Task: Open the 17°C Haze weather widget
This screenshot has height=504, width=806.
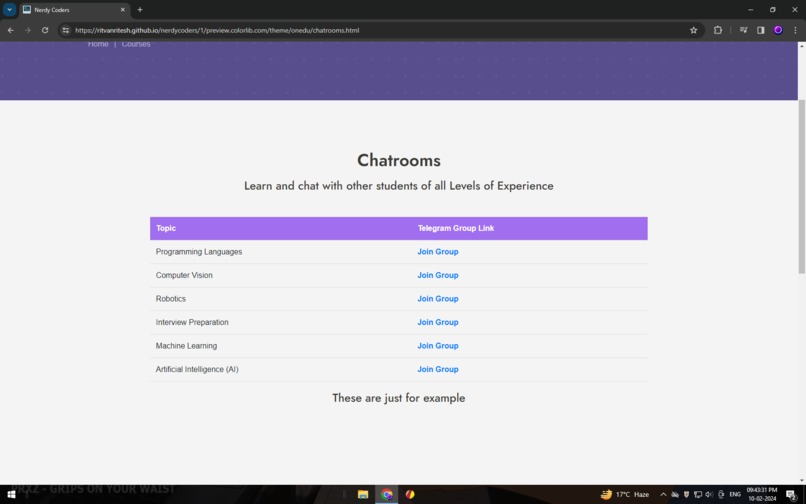Action: [625, 495]
